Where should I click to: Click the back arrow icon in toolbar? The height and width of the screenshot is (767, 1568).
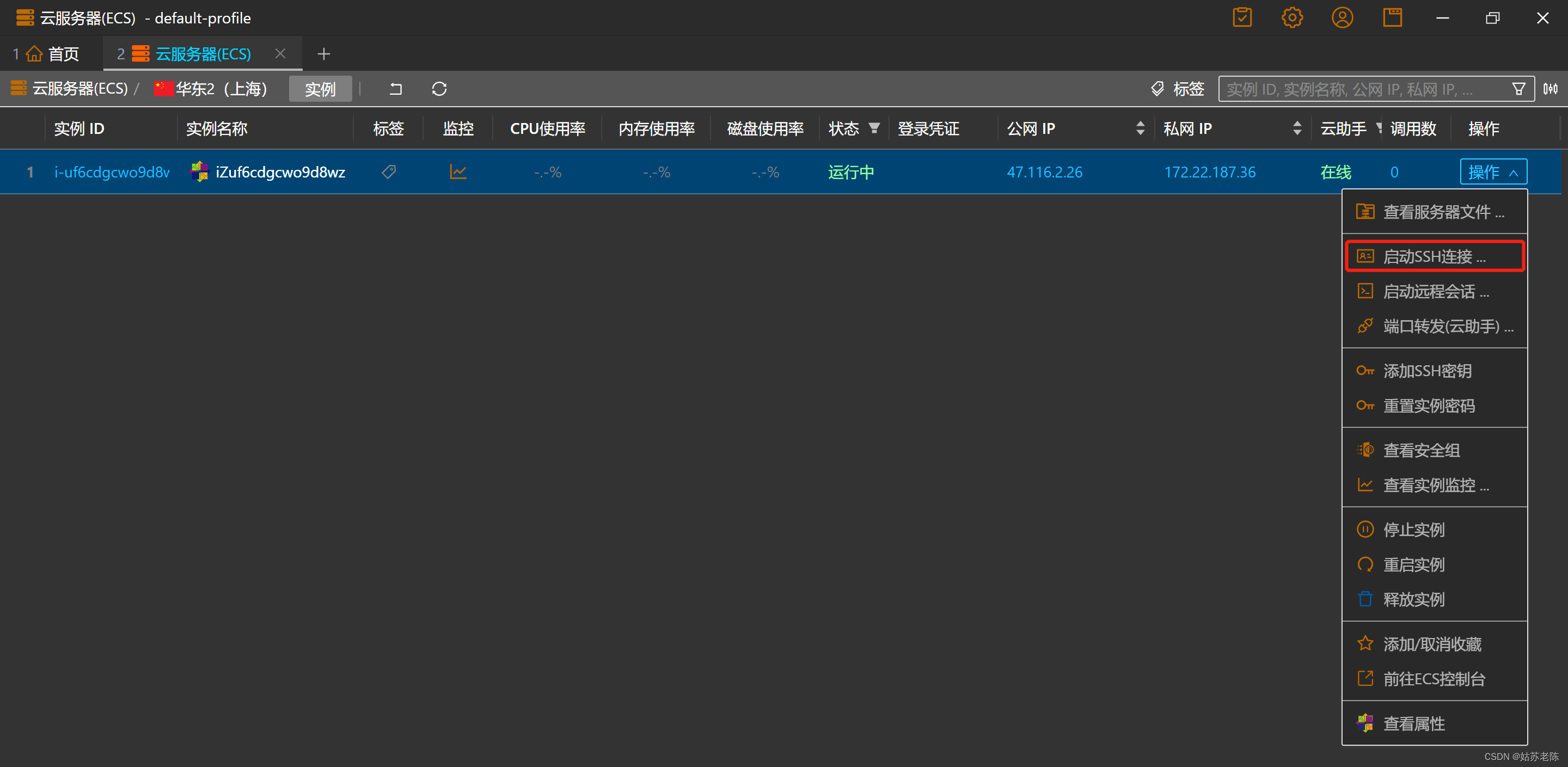396,89
